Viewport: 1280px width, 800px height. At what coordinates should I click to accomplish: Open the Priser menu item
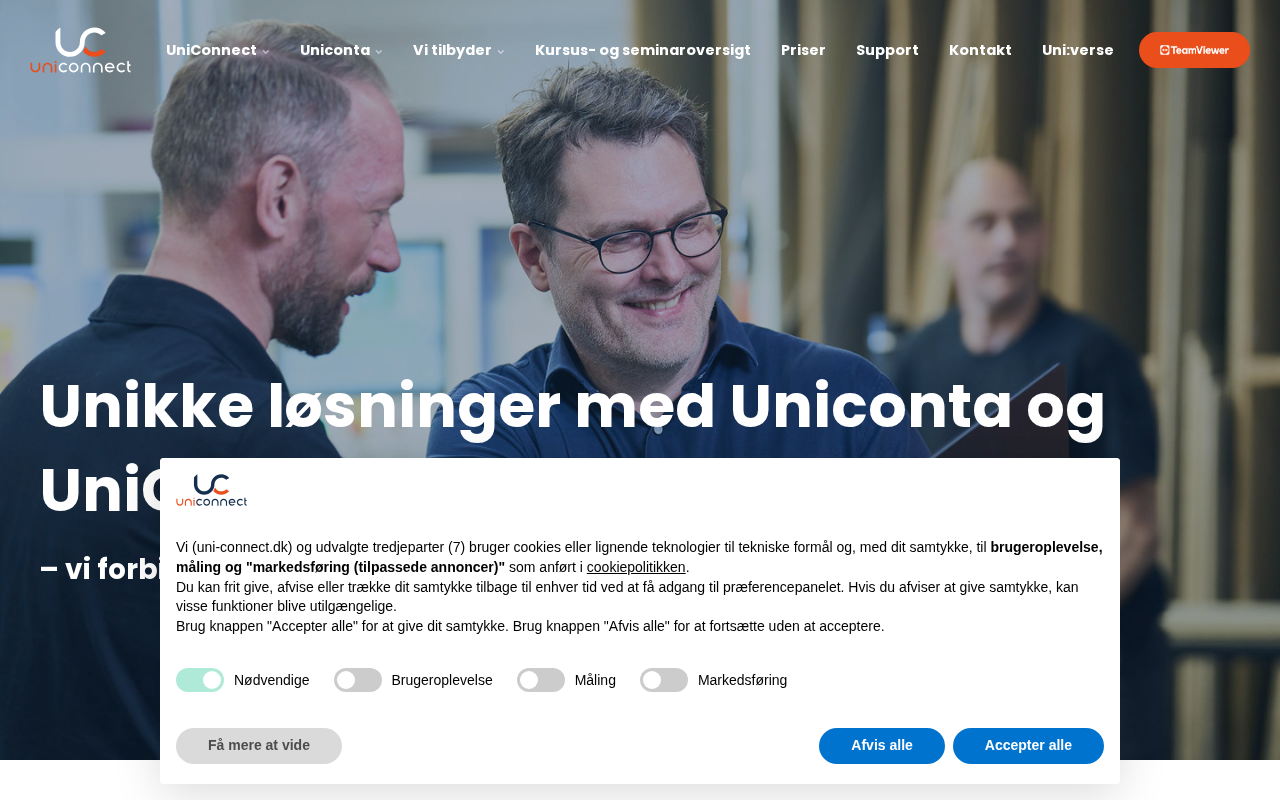[803, 50]
